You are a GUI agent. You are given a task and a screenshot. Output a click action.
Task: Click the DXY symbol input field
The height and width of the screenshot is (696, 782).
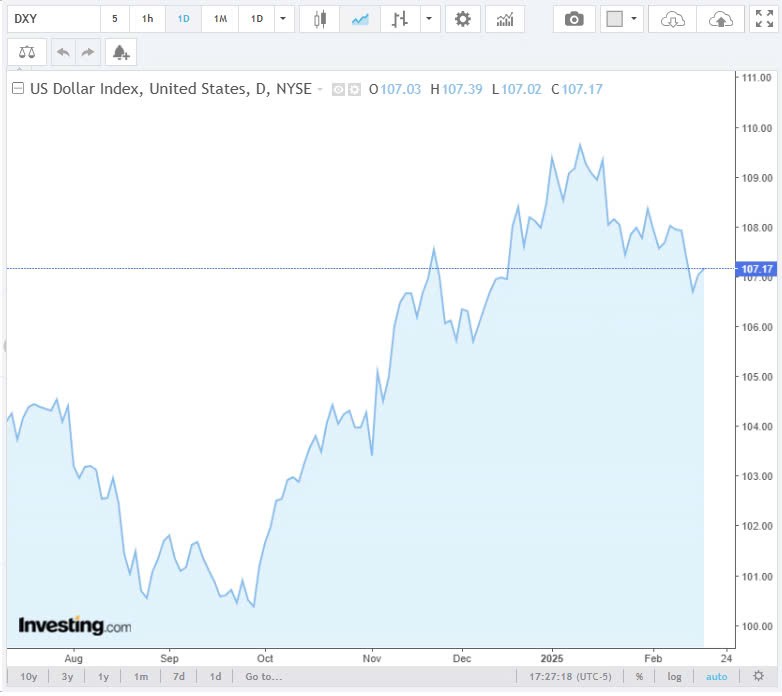coord(54,19)
